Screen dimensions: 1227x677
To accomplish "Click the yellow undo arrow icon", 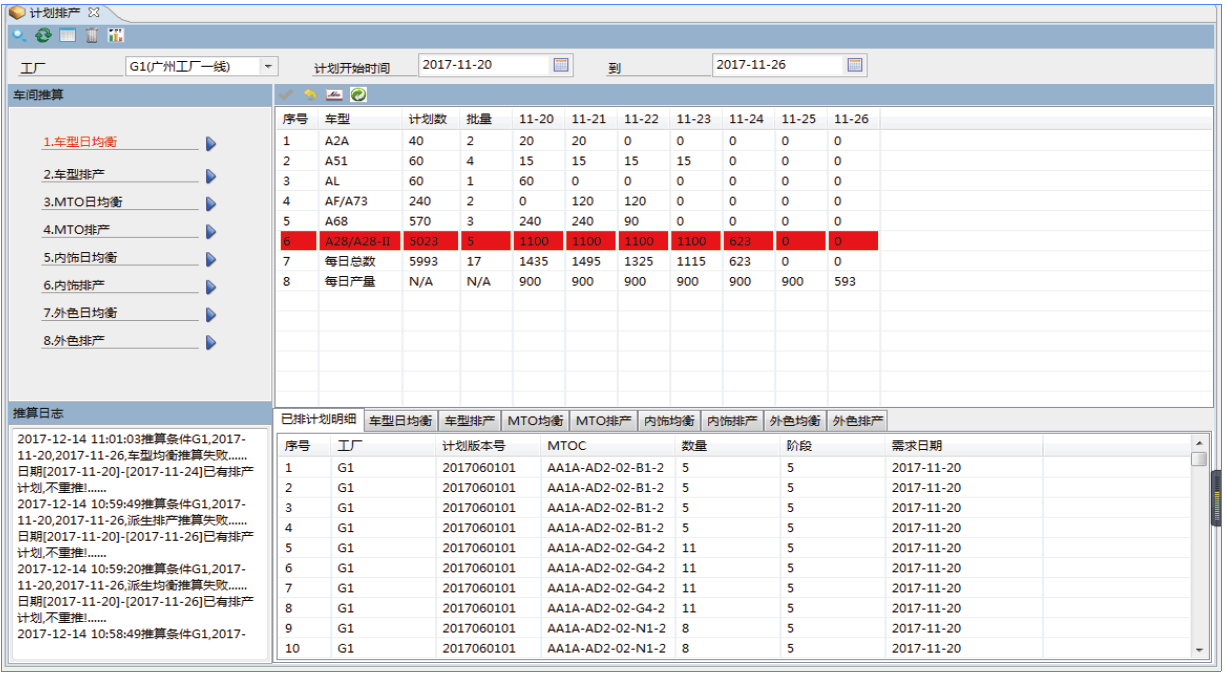I will 310,95.
